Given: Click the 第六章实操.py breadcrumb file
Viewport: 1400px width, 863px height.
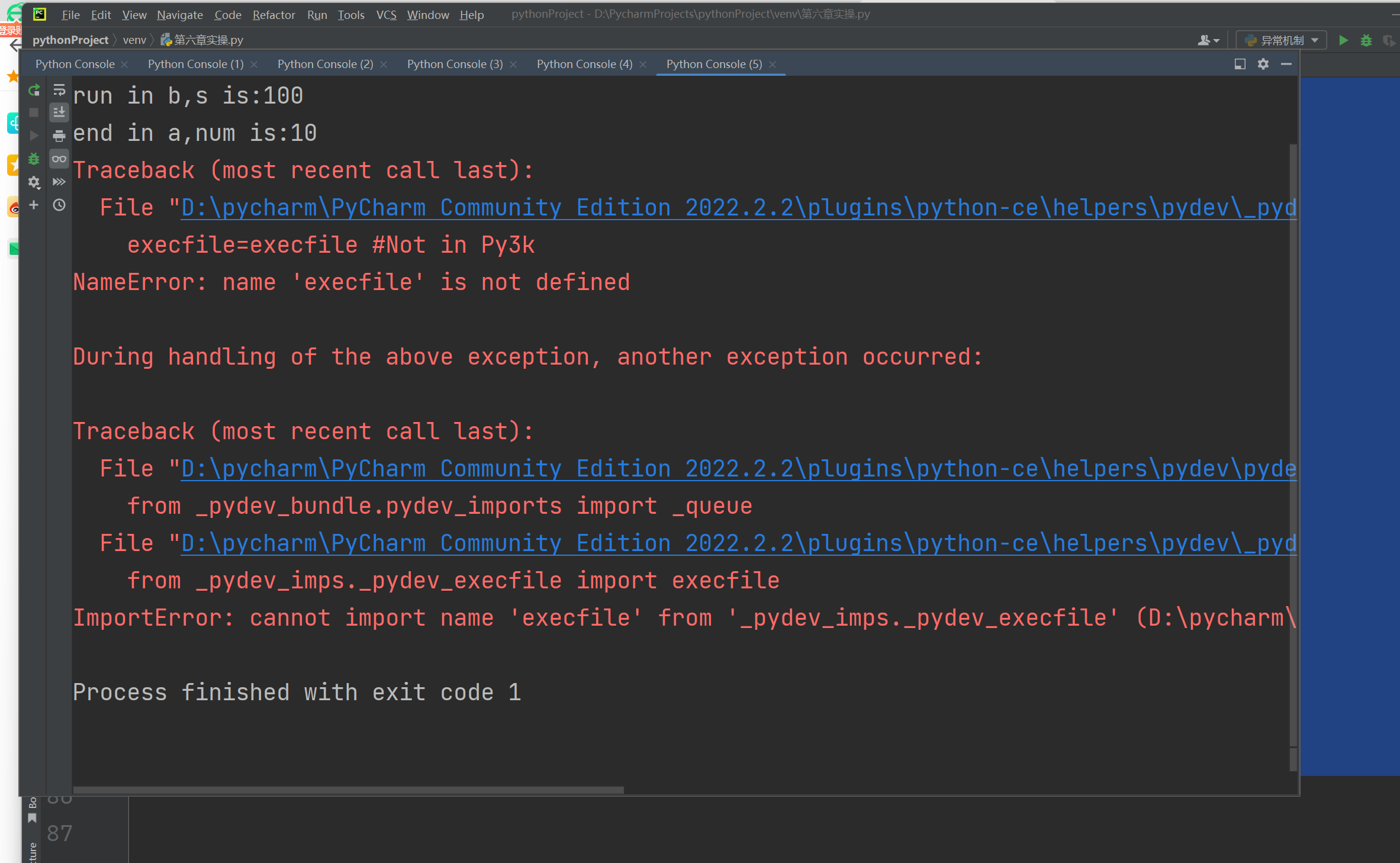Looking at the screenshot, I should 202,40.
